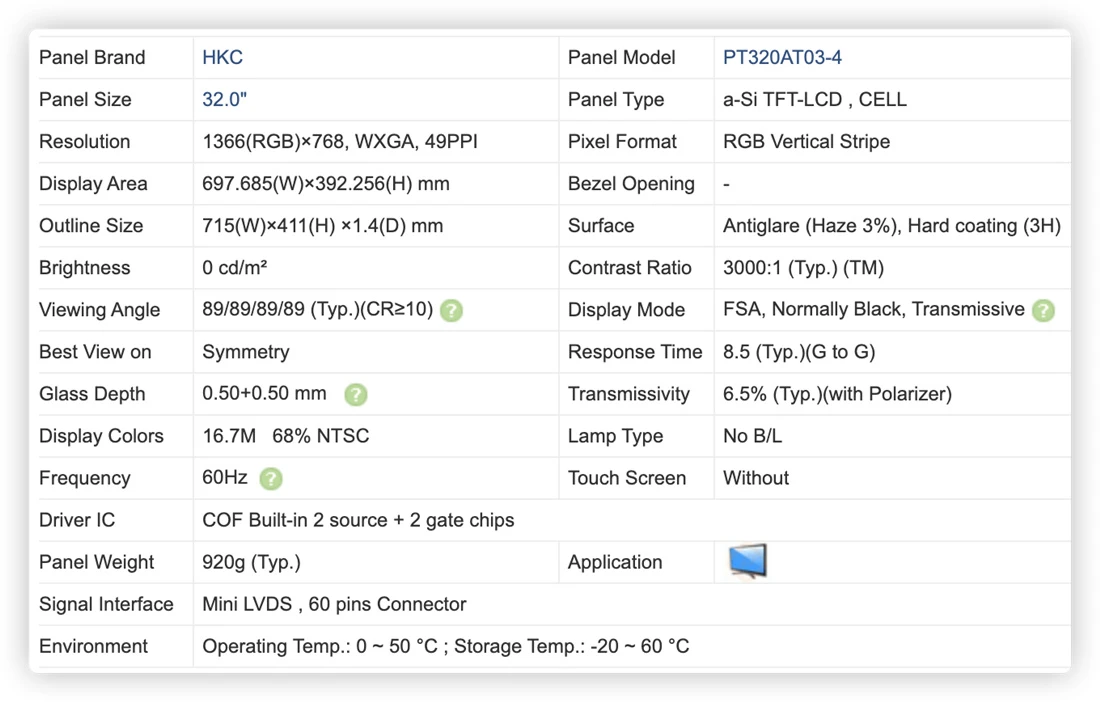1100x702 pixels.
Task: Click the 6.5% (Typ.)(with Polarizer) transmissivity value
Action: coord(838,394)
